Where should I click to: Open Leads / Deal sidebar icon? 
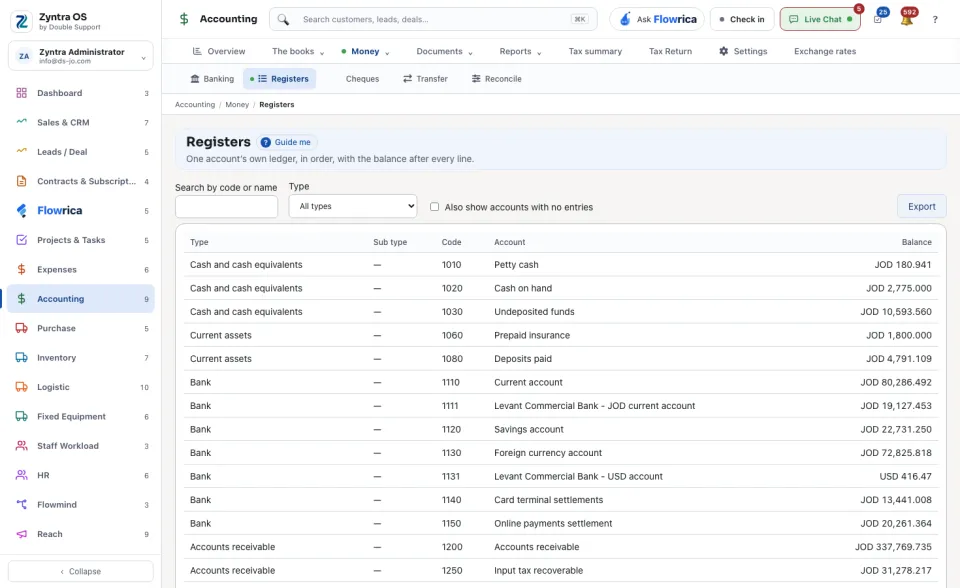(21, 151)
